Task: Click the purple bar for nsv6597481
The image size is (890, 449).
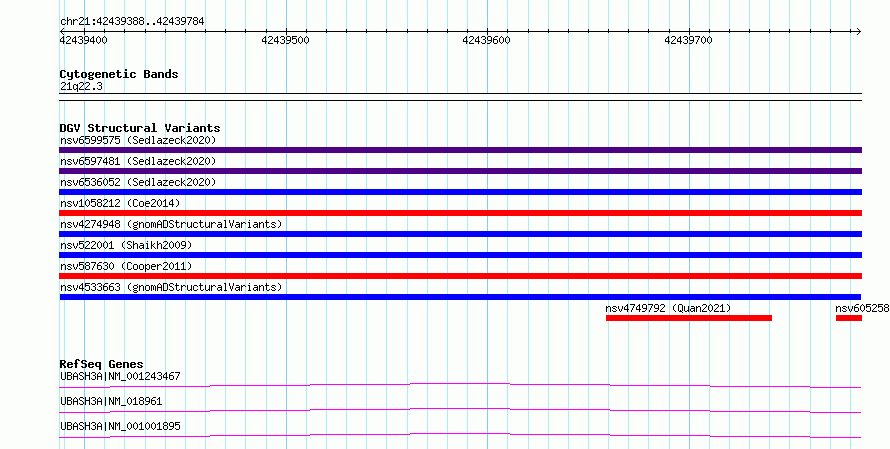Action: [x=460, y=171]
